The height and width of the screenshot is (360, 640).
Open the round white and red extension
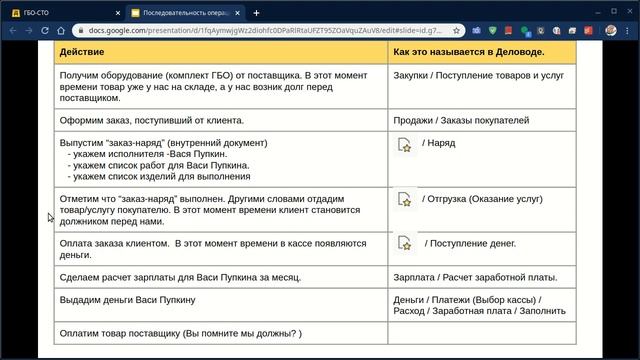(556, 31)
